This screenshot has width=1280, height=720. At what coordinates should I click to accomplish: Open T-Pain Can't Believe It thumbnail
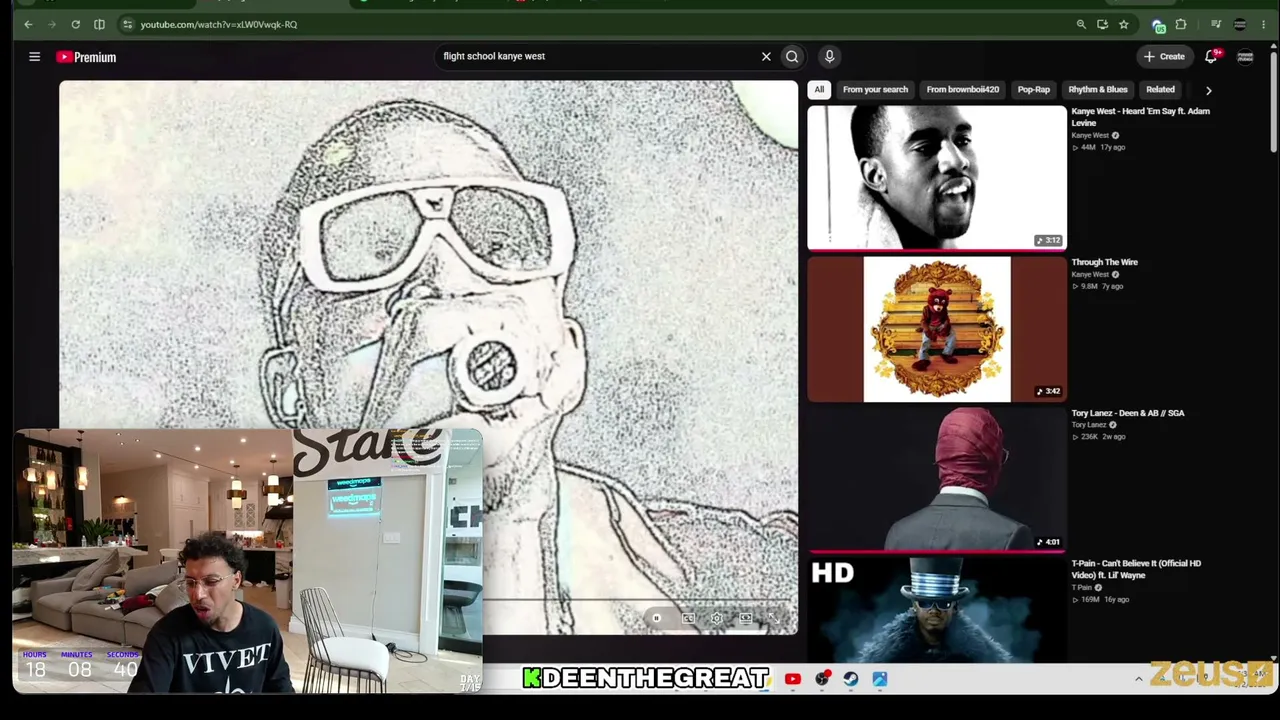(x=937, y=610)
